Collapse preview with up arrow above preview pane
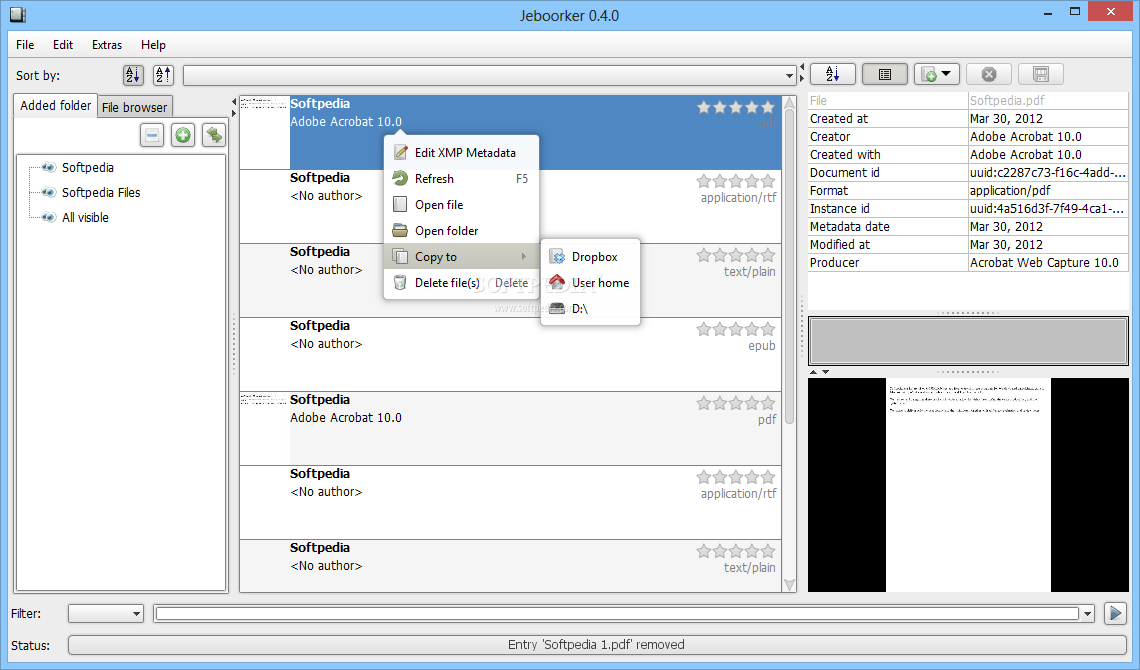 (x=814, y=372)
